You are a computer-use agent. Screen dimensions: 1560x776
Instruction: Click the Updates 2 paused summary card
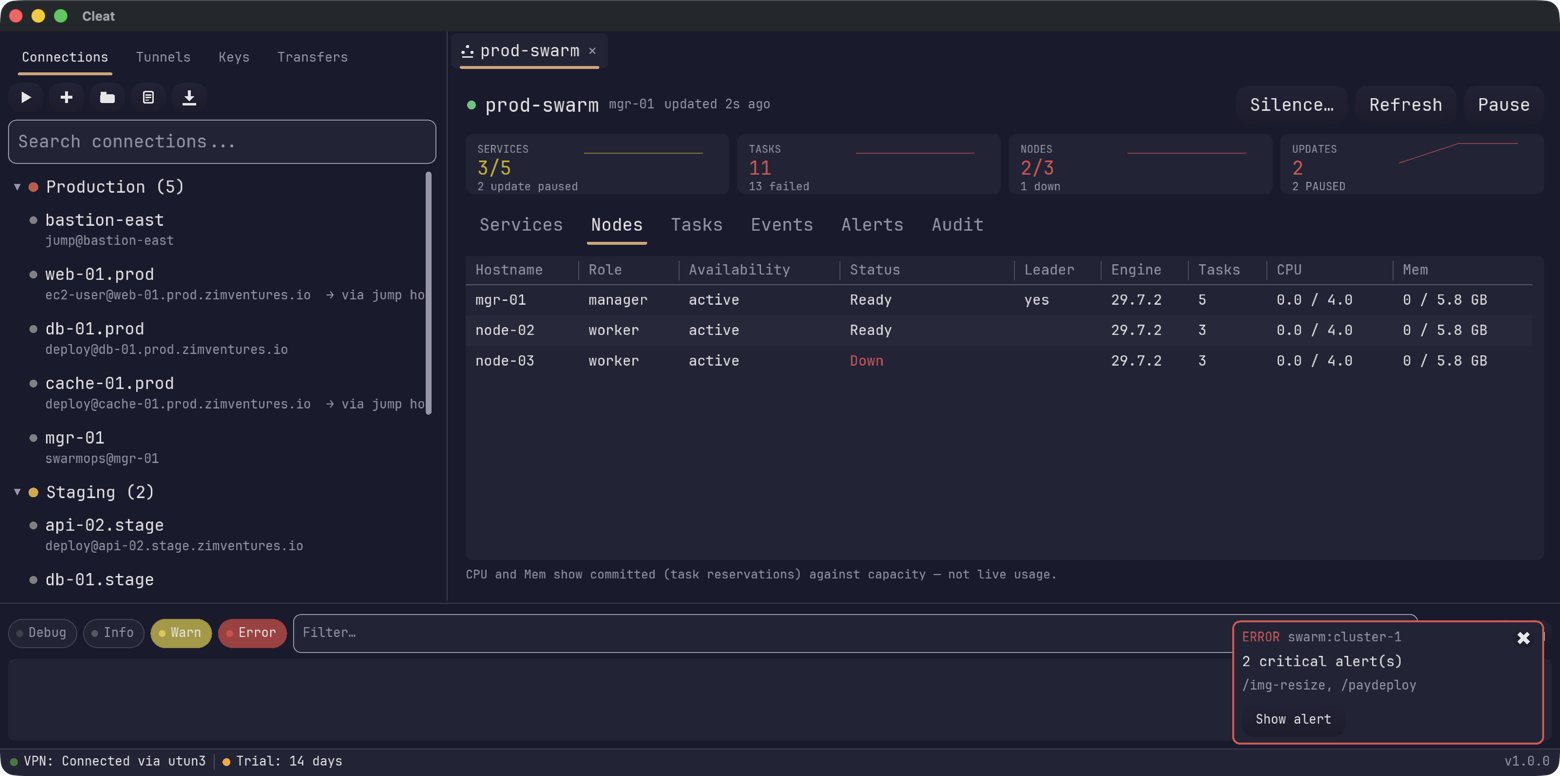[1412, 164]
